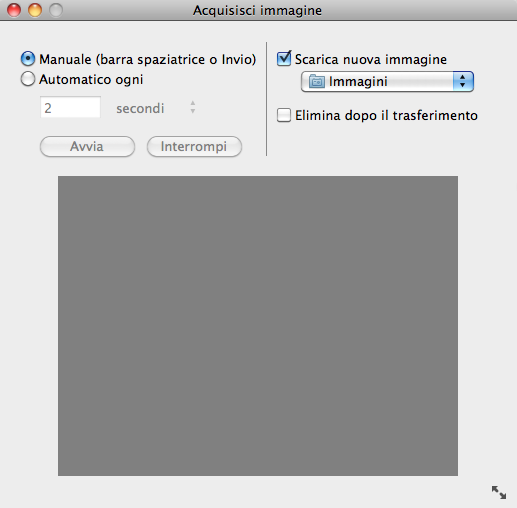Click the secondi unit label
517x508 pixels.
pos(140,108)
